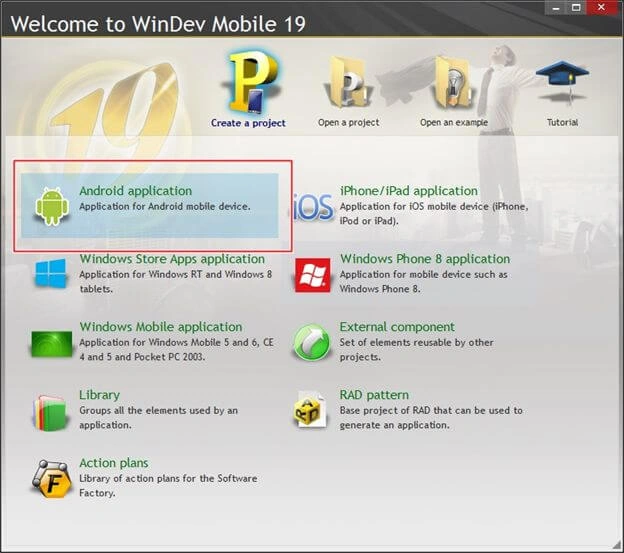This screenshot has width=624, height=553.
Task: Click the text 'Application for mobile device such as'
Action: tap(423, 275)
